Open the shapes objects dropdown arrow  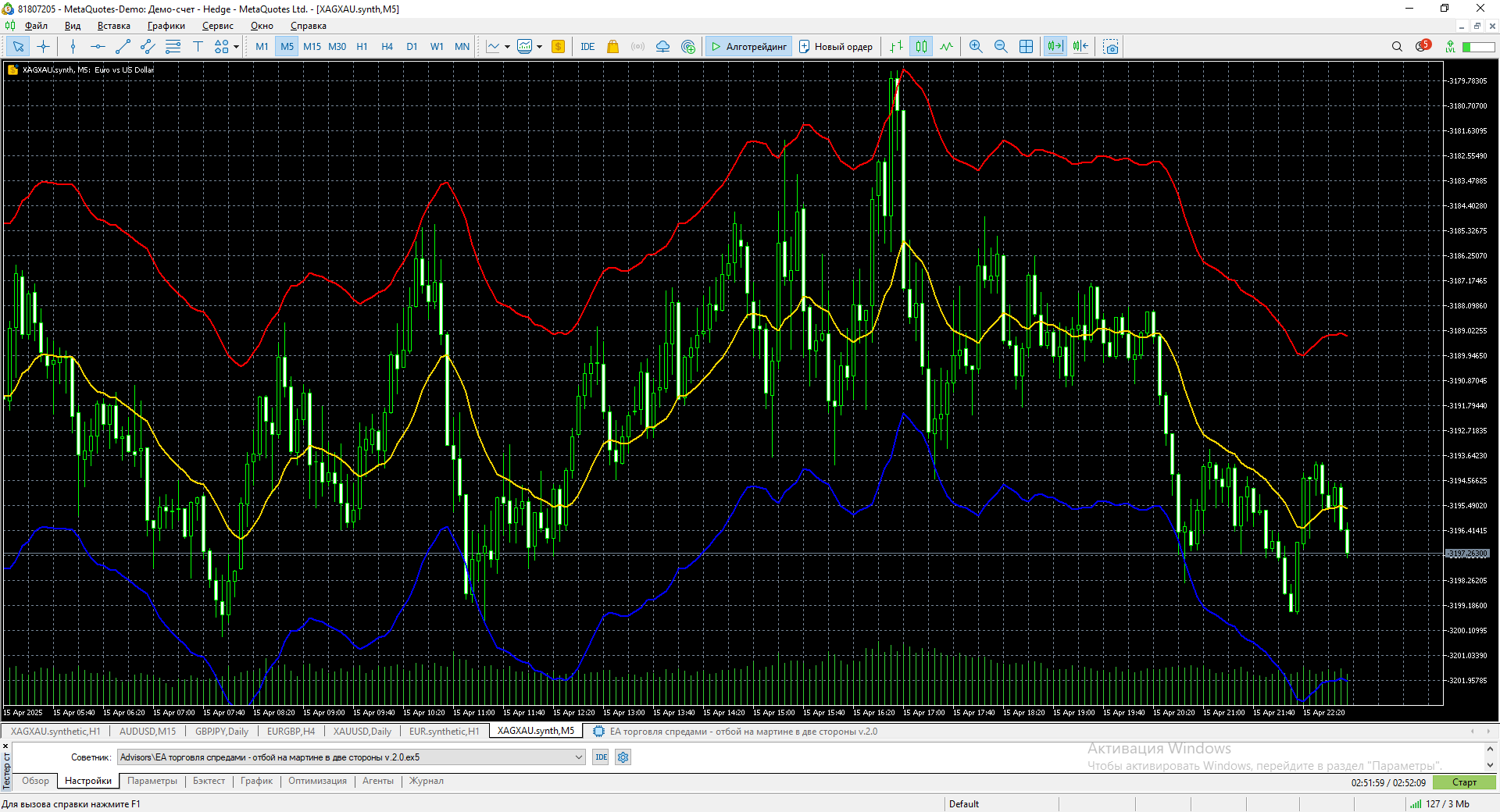tap(236, 47)
